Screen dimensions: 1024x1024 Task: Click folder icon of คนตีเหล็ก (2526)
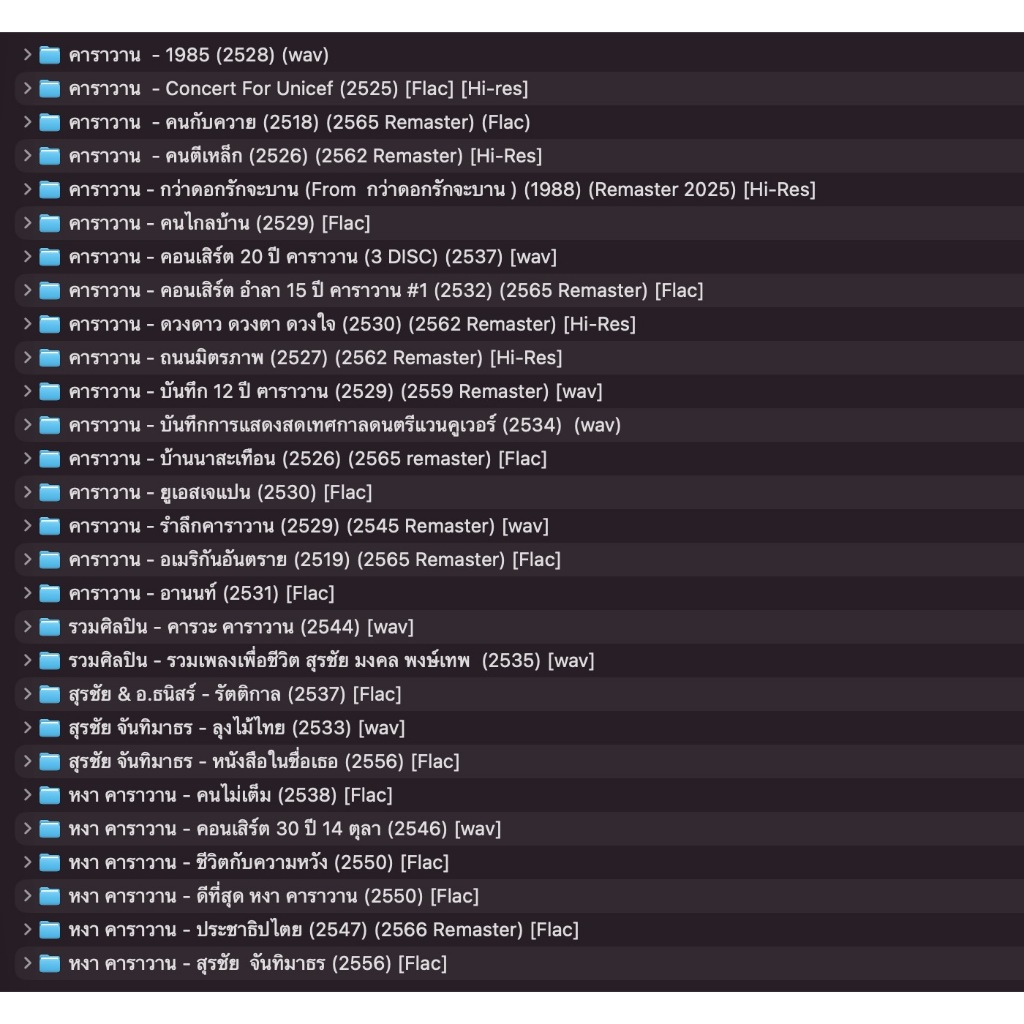point(50,155)
